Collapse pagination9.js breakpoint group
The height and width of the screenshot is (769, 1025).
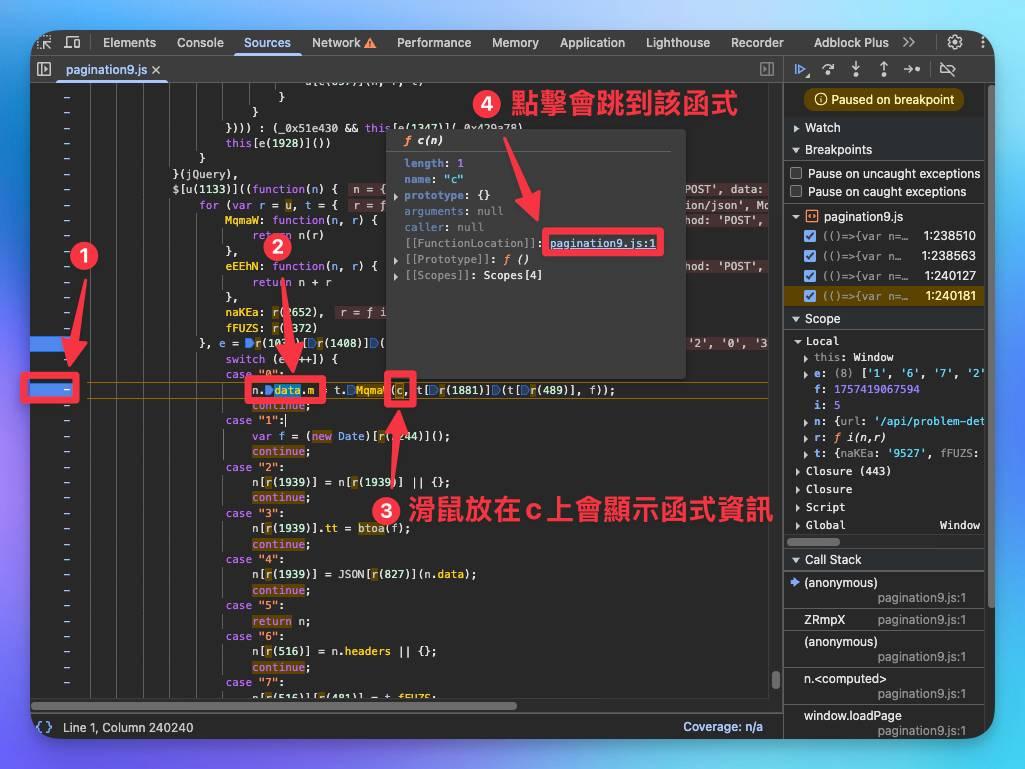click(796, 216)
